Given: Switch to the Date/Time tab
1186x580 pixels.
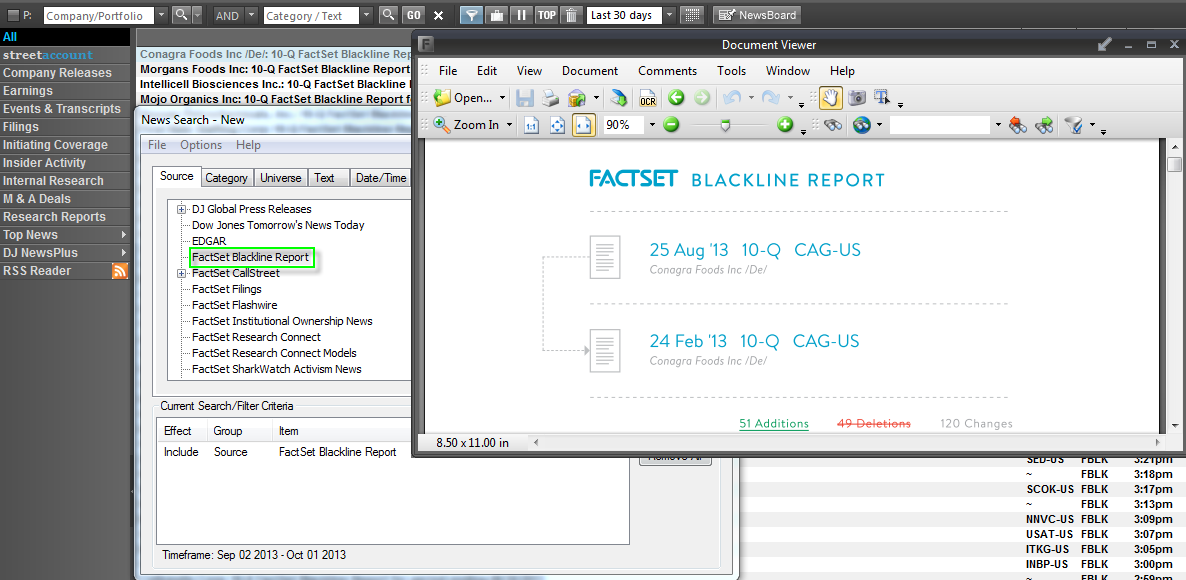Looking at the screenshot, I should pyautogui.click(x=380, y=177).
